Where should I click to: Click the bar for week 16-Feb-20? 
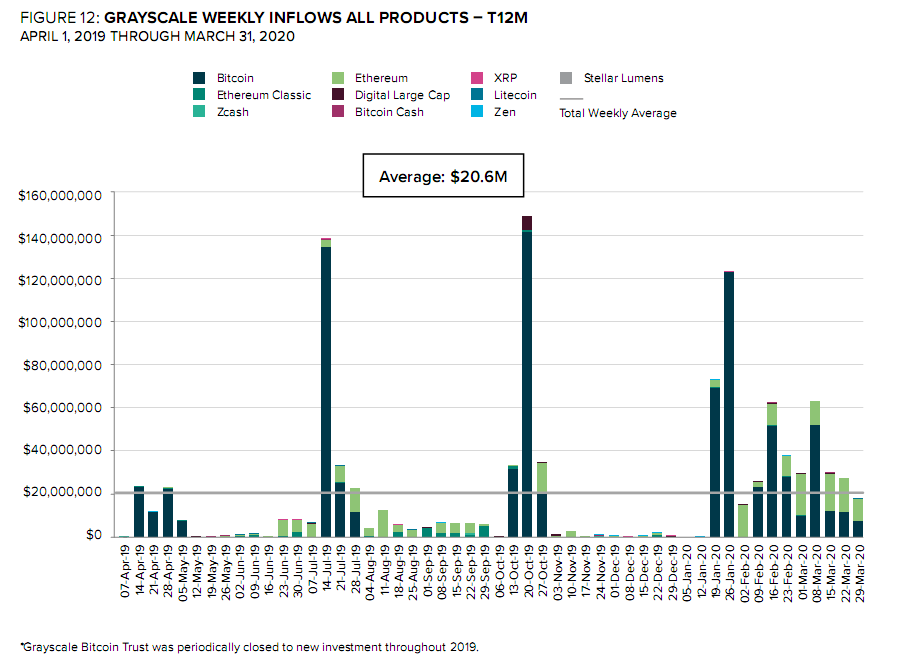pos(772,470)
